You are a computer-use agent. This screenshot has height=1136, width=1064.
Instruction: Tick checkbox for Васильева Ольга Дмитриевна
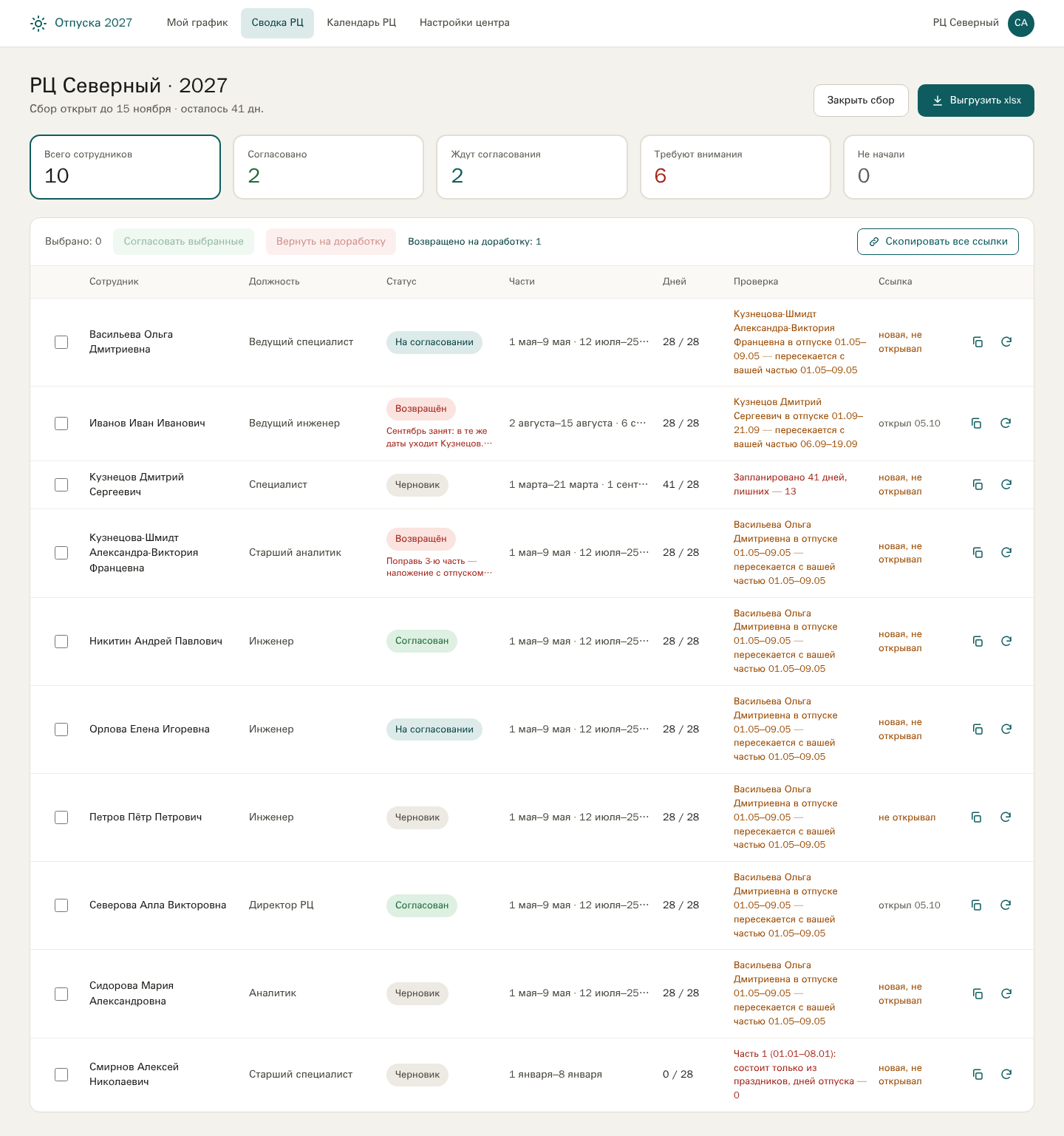coord(61,342)
